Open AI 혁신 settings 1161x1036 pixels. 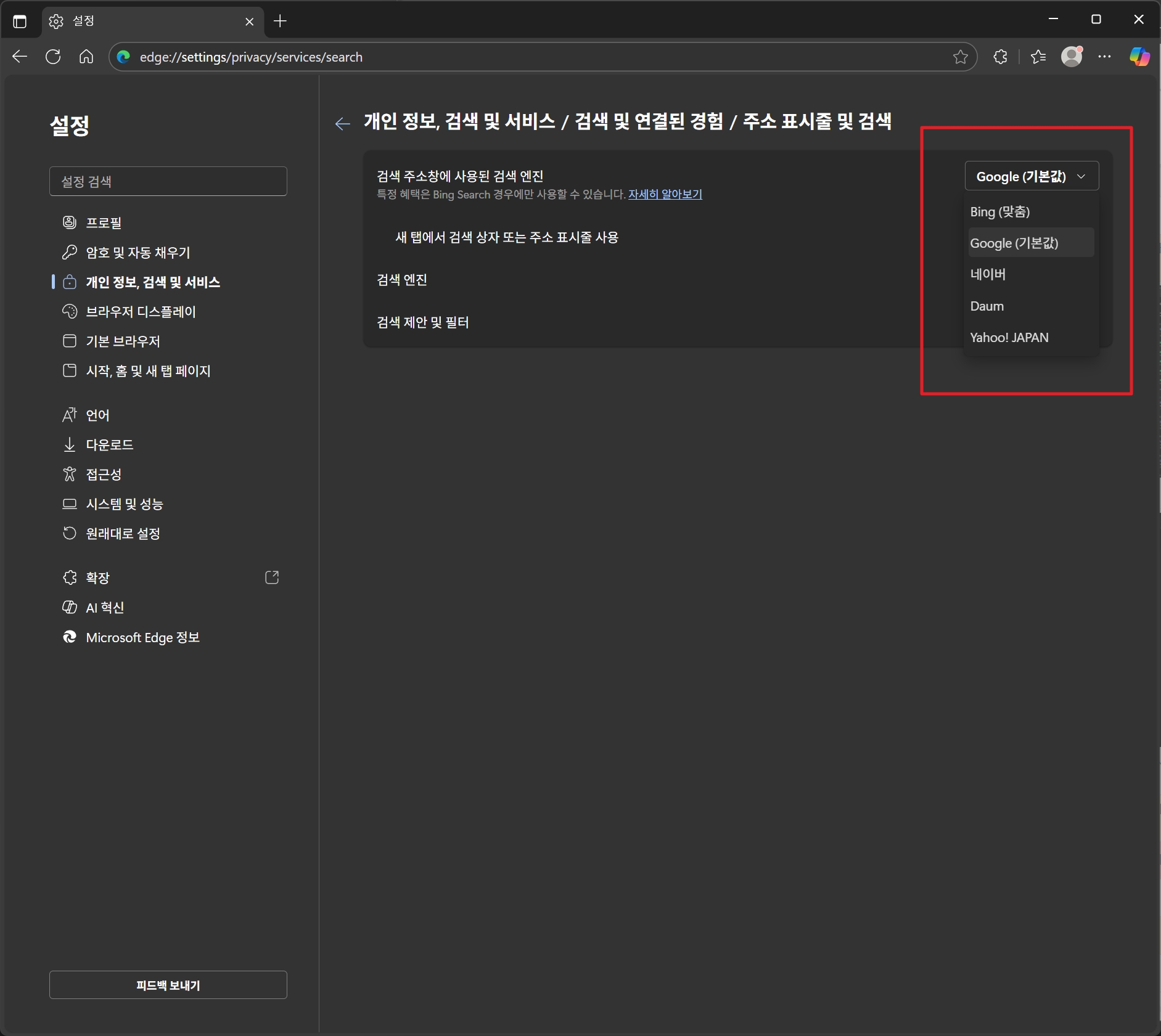coord(168,607)
